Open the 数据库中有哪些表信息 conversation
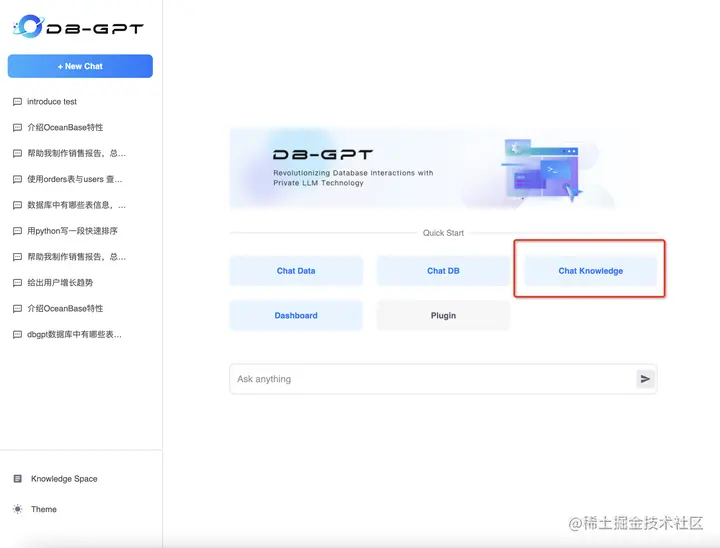 click(77, 205)
